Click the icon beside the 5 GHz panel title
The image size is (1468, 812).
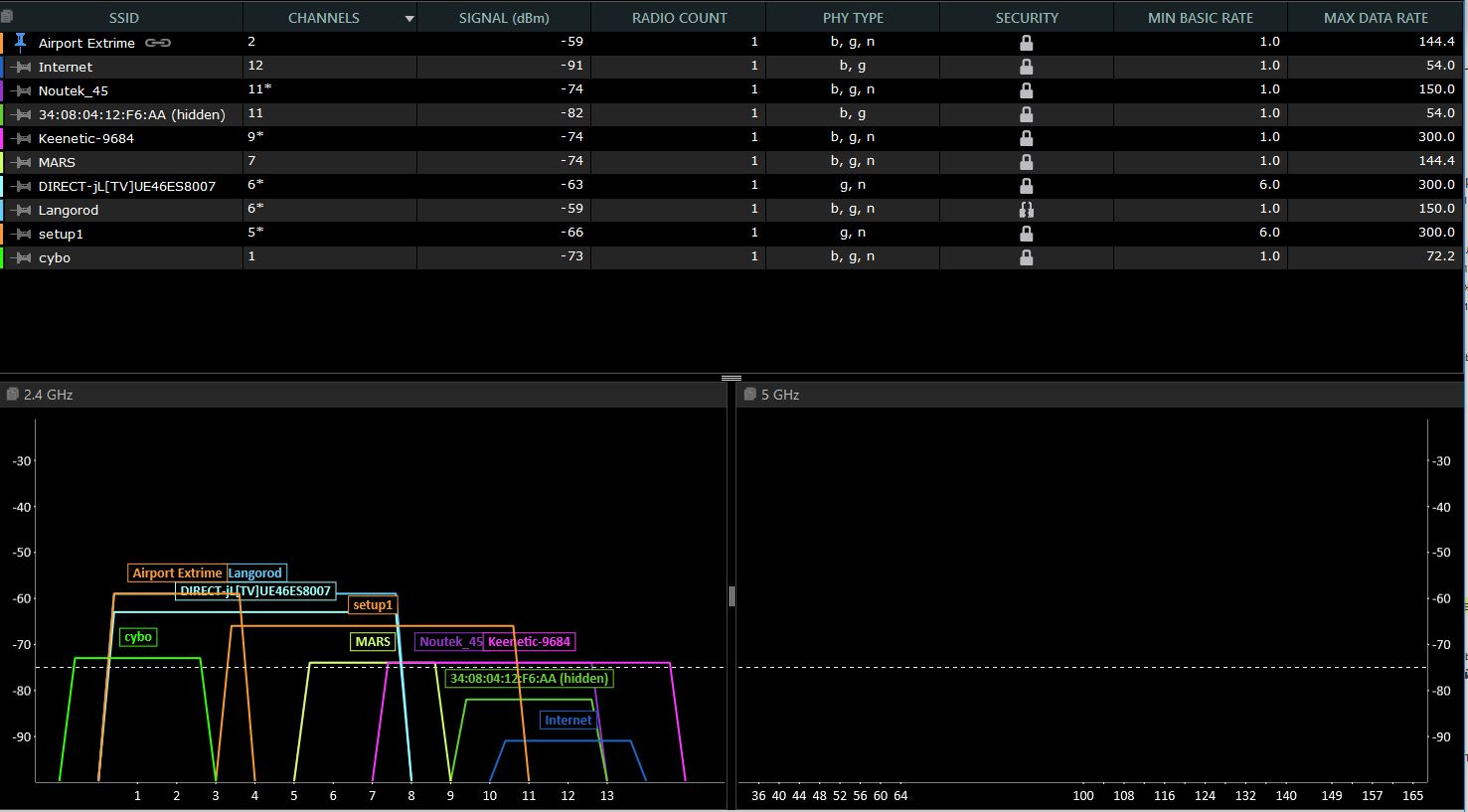click(749, 395)
